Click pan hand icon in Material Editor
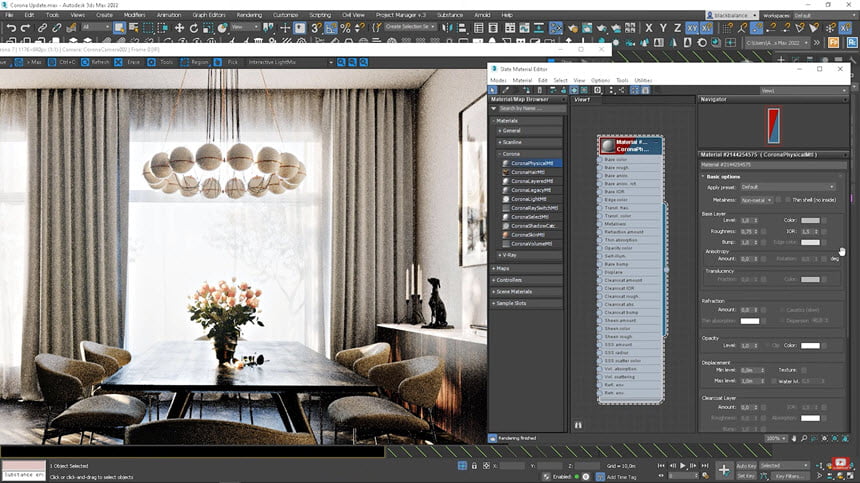 click(x=794, y=439)
